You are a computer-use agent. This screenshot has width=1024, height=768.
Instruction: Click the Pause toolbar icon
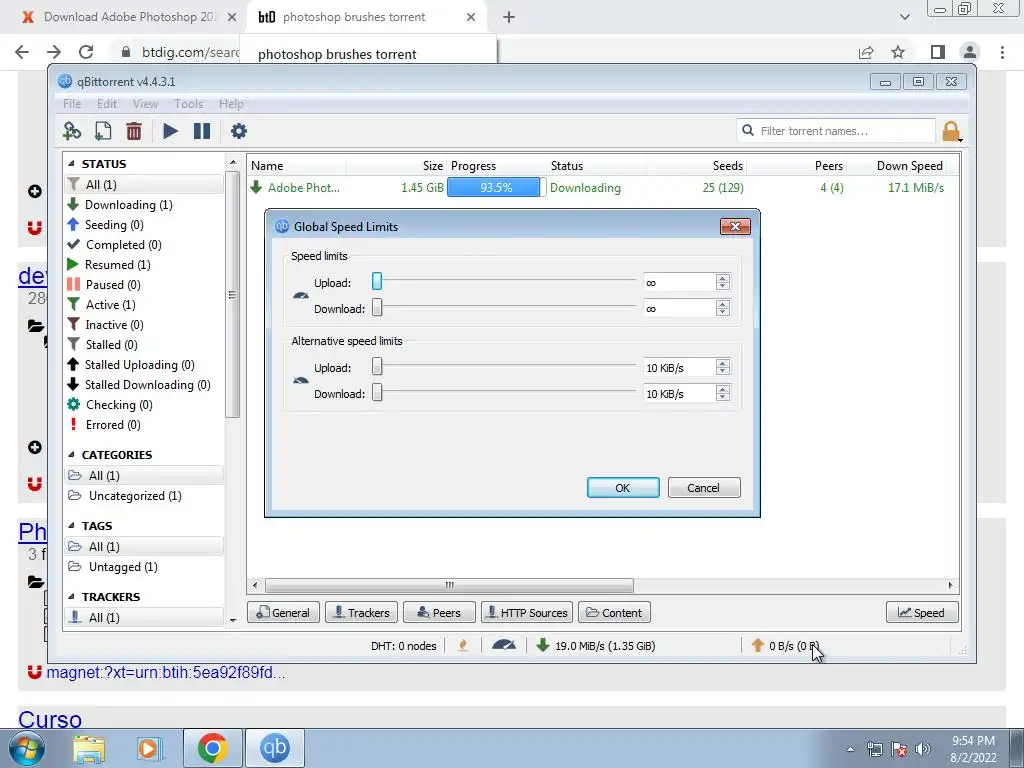(x=202, y=131)
